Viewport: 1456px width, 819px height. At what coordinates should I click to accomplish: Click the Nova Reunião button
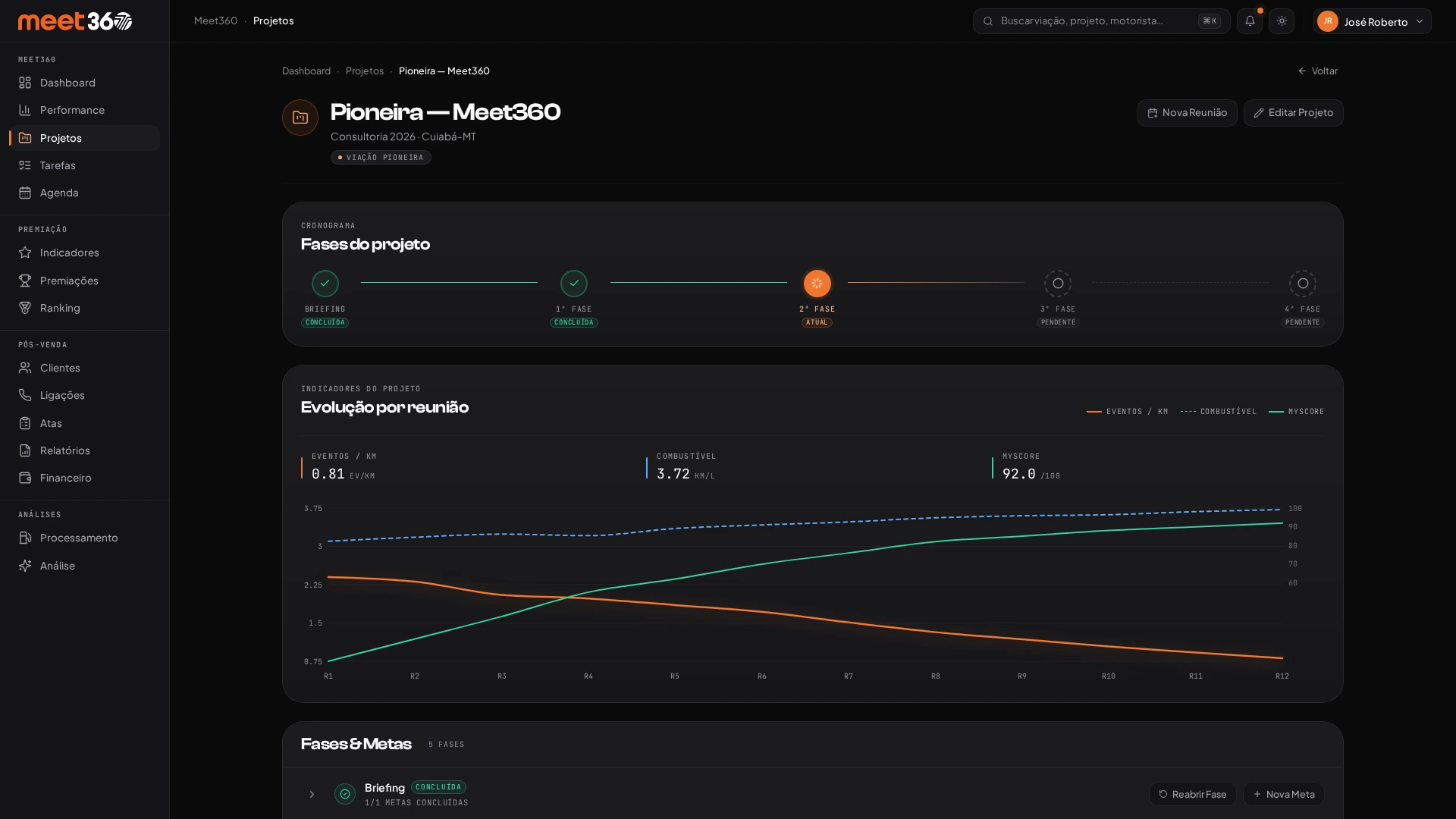(x=1187, y=113)
